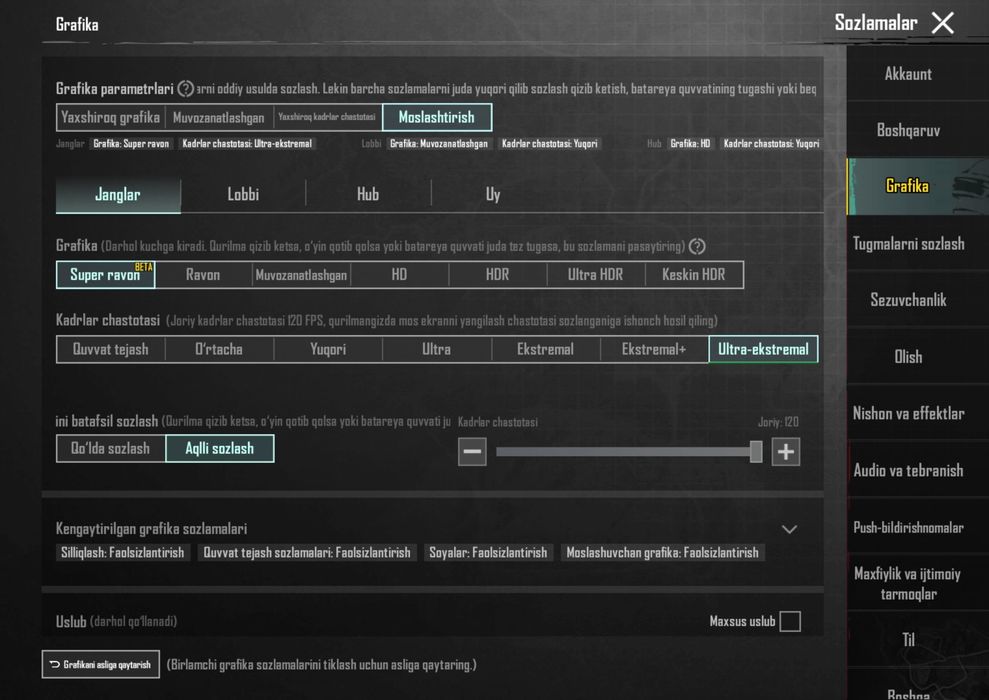Choose Ravon graphics quality
This screenshot has height=700, width=989.
(x=203, y=275)
